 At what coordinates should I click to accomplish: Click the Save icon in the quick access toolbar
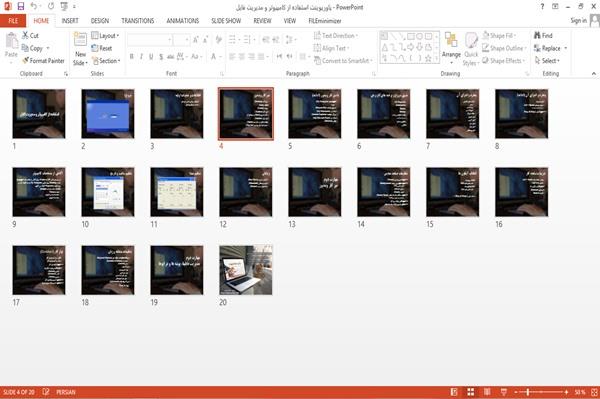click(x=21, y=7)
